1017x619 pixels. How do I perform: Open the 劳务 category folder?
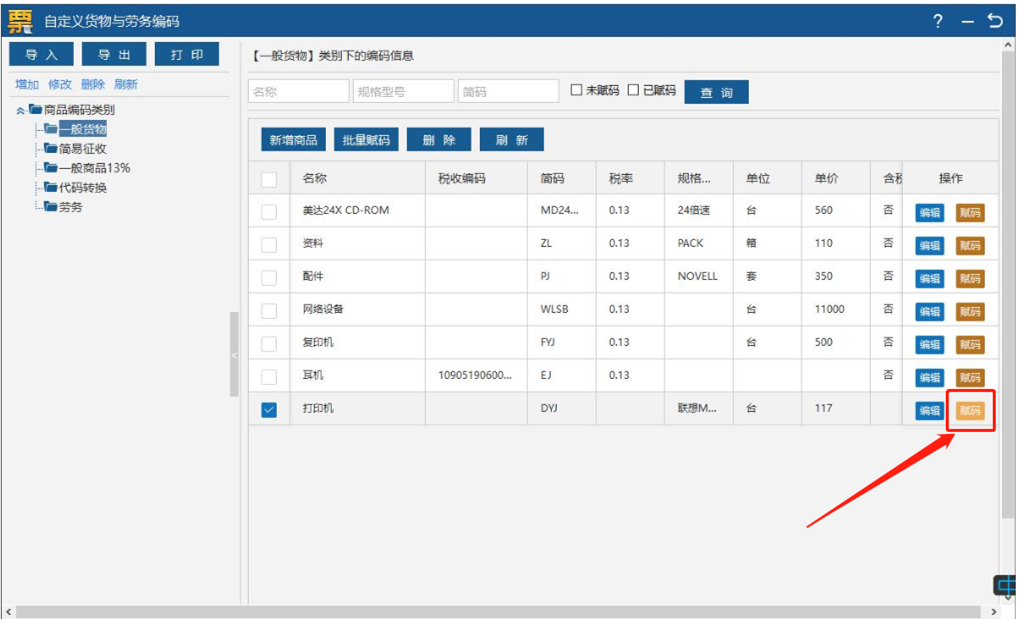70,207
